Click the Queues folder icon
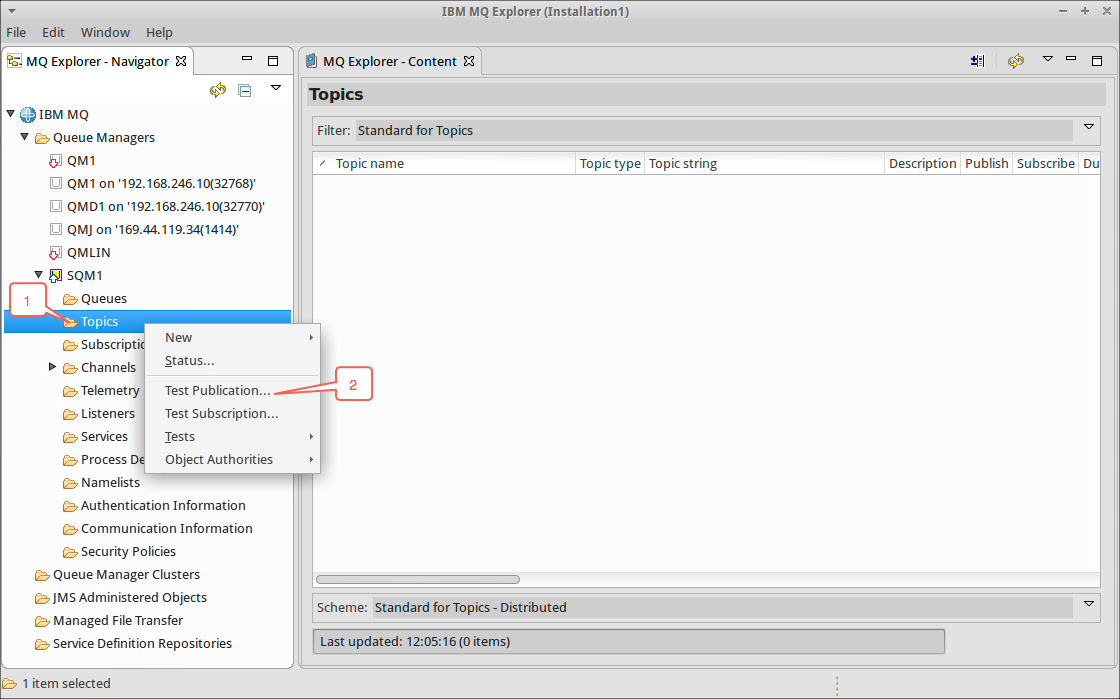The height and width of the screenshot is (699, 1120). click(x=70, y=299)
